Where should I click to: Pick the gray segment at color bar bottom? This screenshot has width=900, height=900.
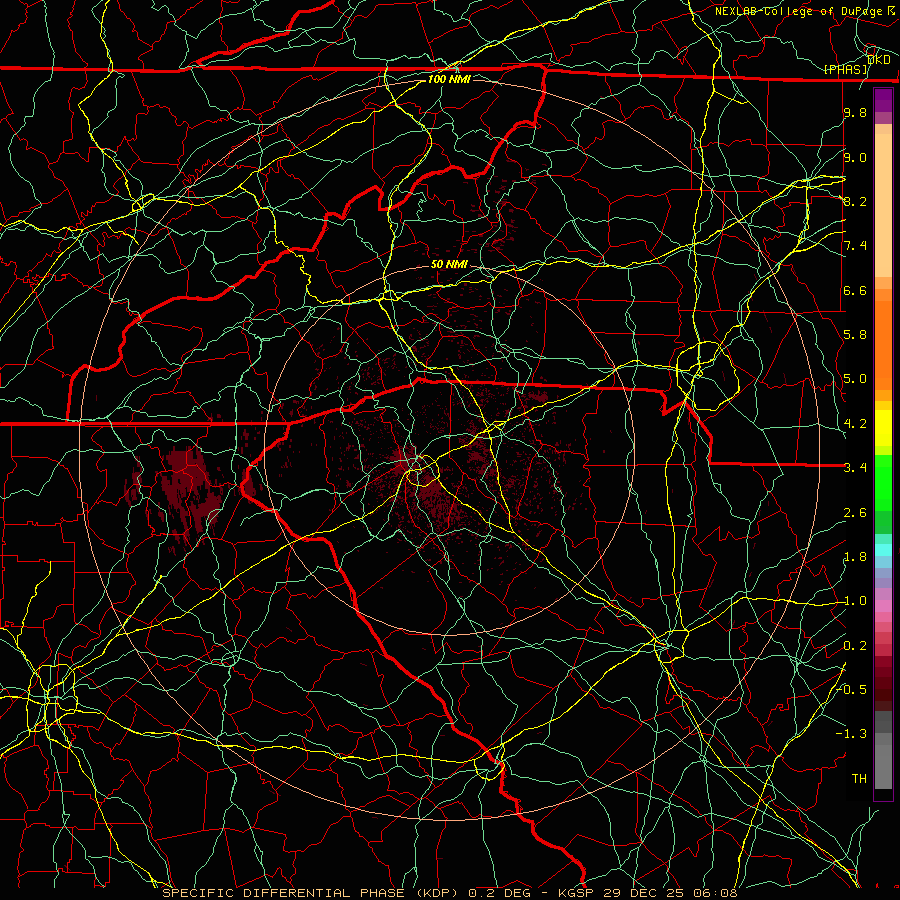pyautogui.click(x=883, y=769)
